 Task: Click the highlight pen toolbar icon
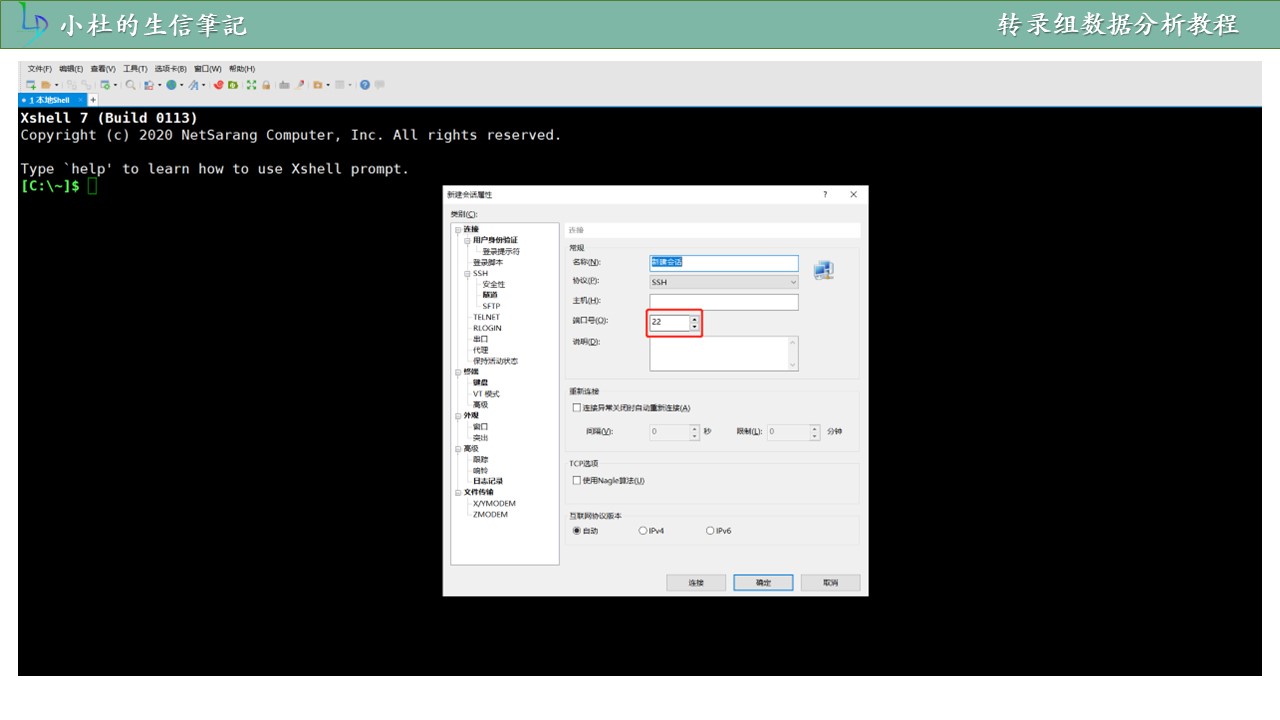[299, 85]
